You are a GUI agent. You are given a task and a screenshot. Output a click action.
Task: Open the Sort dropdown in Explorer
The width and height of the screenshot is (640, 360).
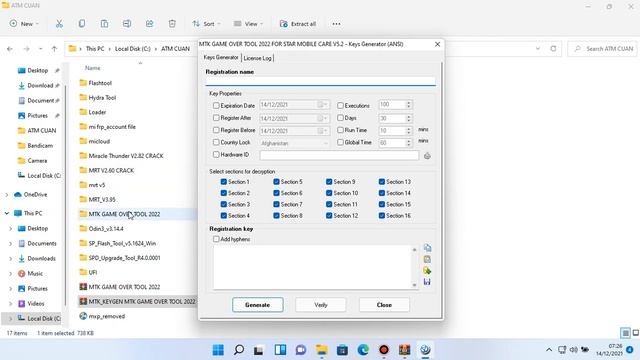(x=206, y=24)
